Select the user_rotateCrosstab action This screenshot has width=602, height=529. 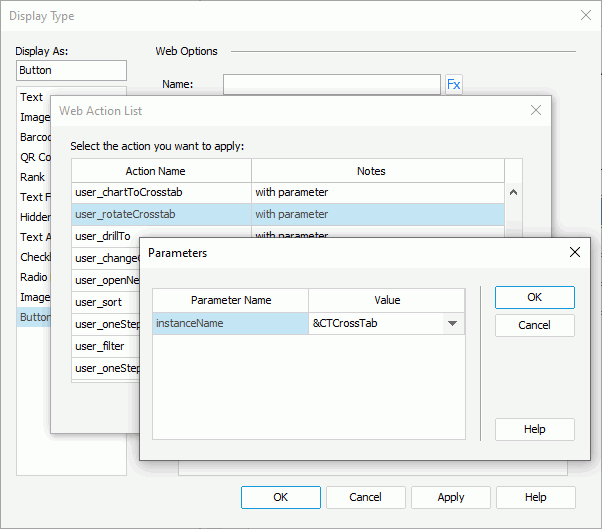point(162,214)
